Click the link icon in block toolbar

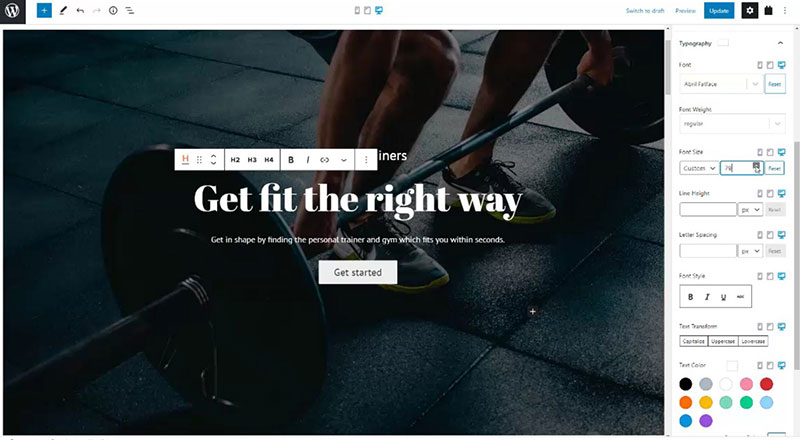324,160
